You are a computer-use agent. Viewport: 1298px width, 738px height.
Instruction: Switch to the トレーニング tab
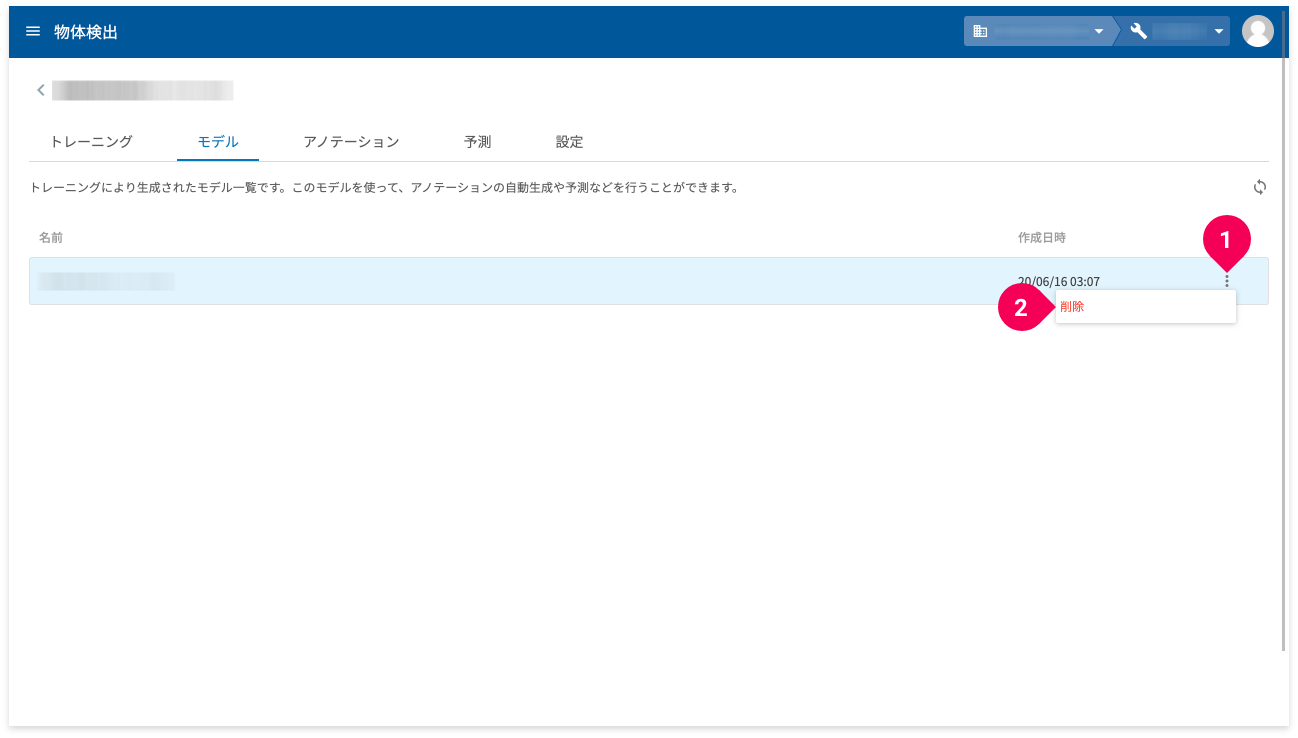click(x=91, y=142)
